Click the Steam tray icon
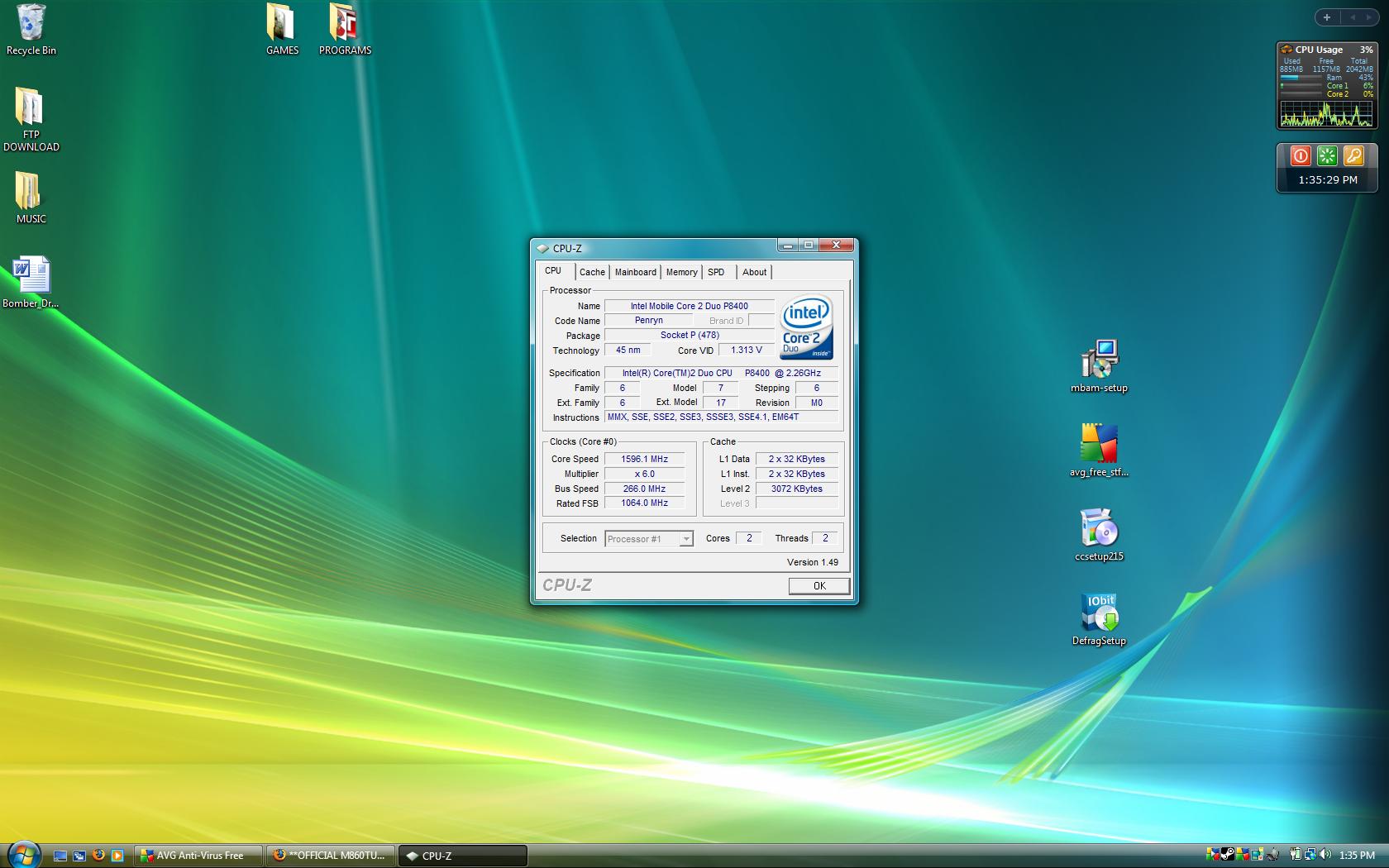The width and height of the screenshot is (1389, 868). pyautogui.click(x=1228, y=854)
